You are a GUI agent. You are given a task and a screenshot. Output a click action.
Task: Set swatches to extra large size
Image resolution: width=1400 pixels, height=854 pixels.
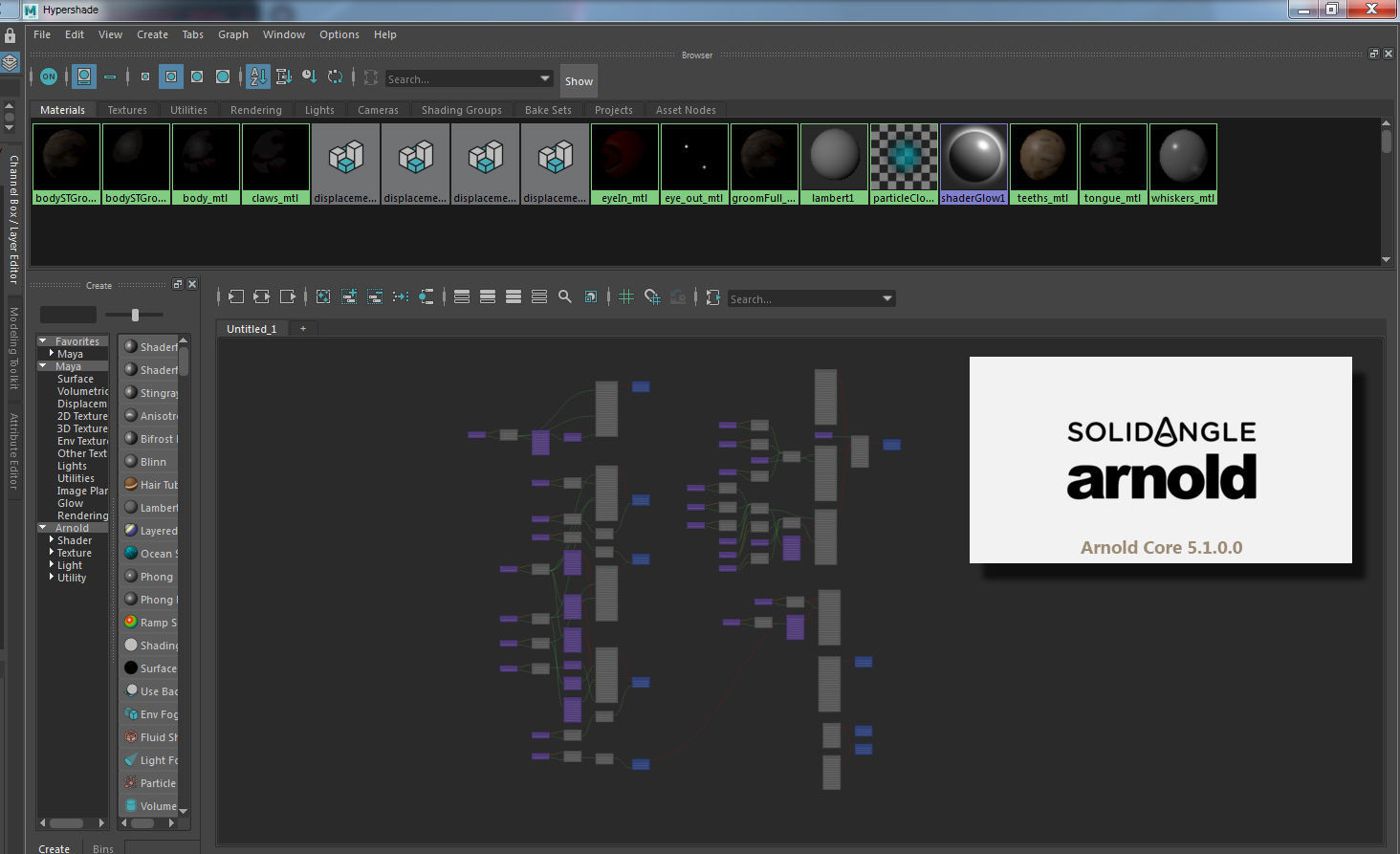tap(223, 77)
